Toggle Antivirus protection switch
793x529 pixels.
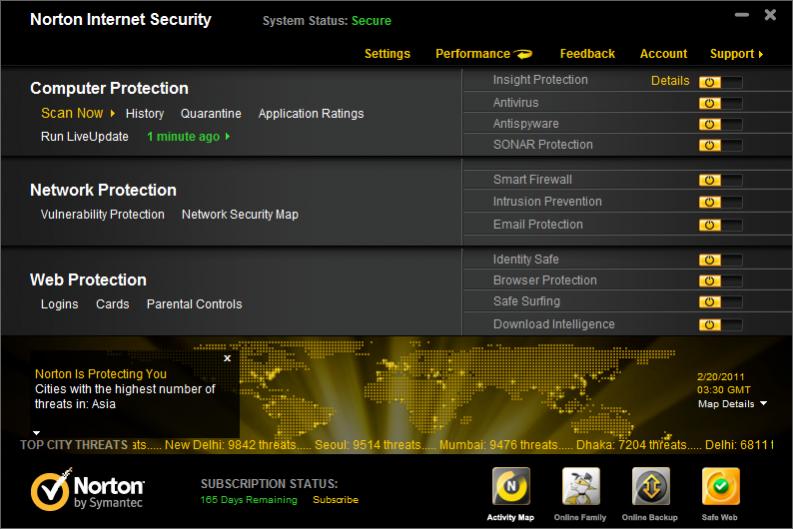(721, 104)
